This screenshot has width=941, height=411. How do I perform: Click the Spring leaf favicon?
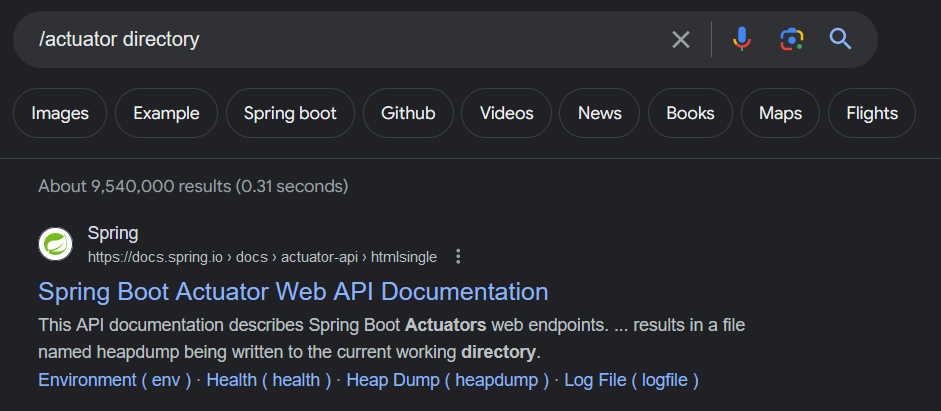55,244
